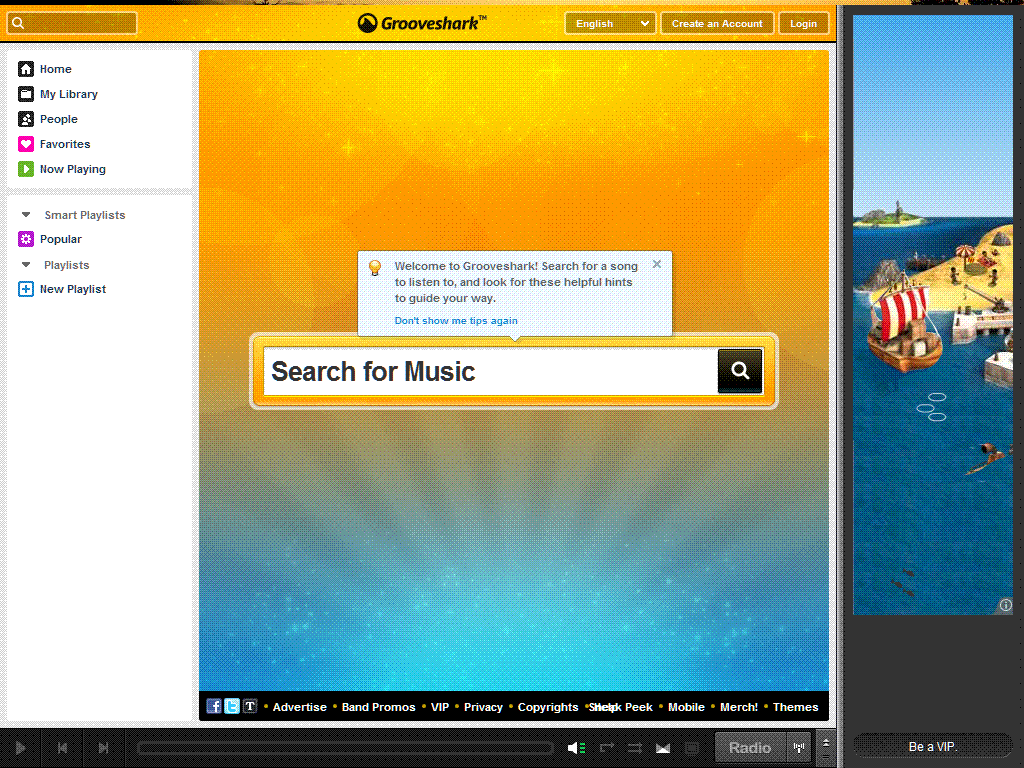
Task: Open the Popular smart playlist
Action: point(50,239)
